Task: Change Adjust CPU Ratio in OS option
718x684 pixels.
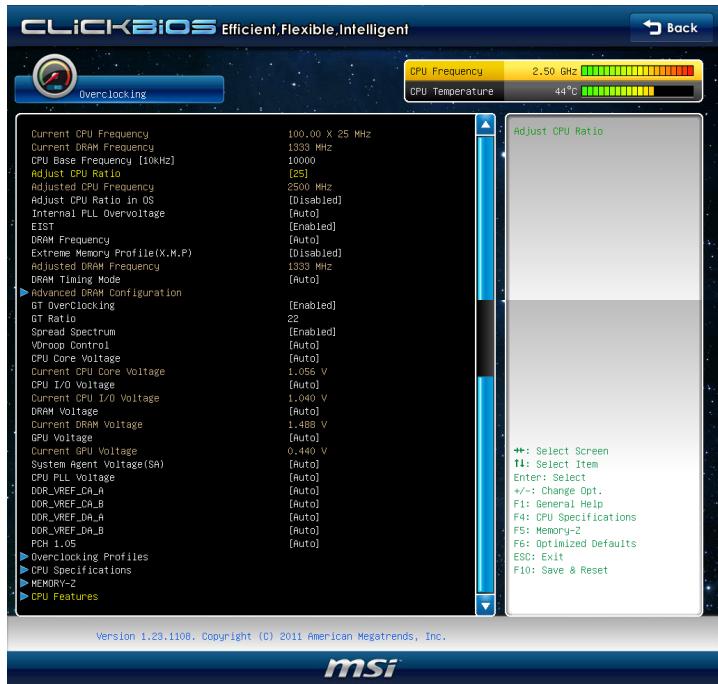Action: pos(315,200)
